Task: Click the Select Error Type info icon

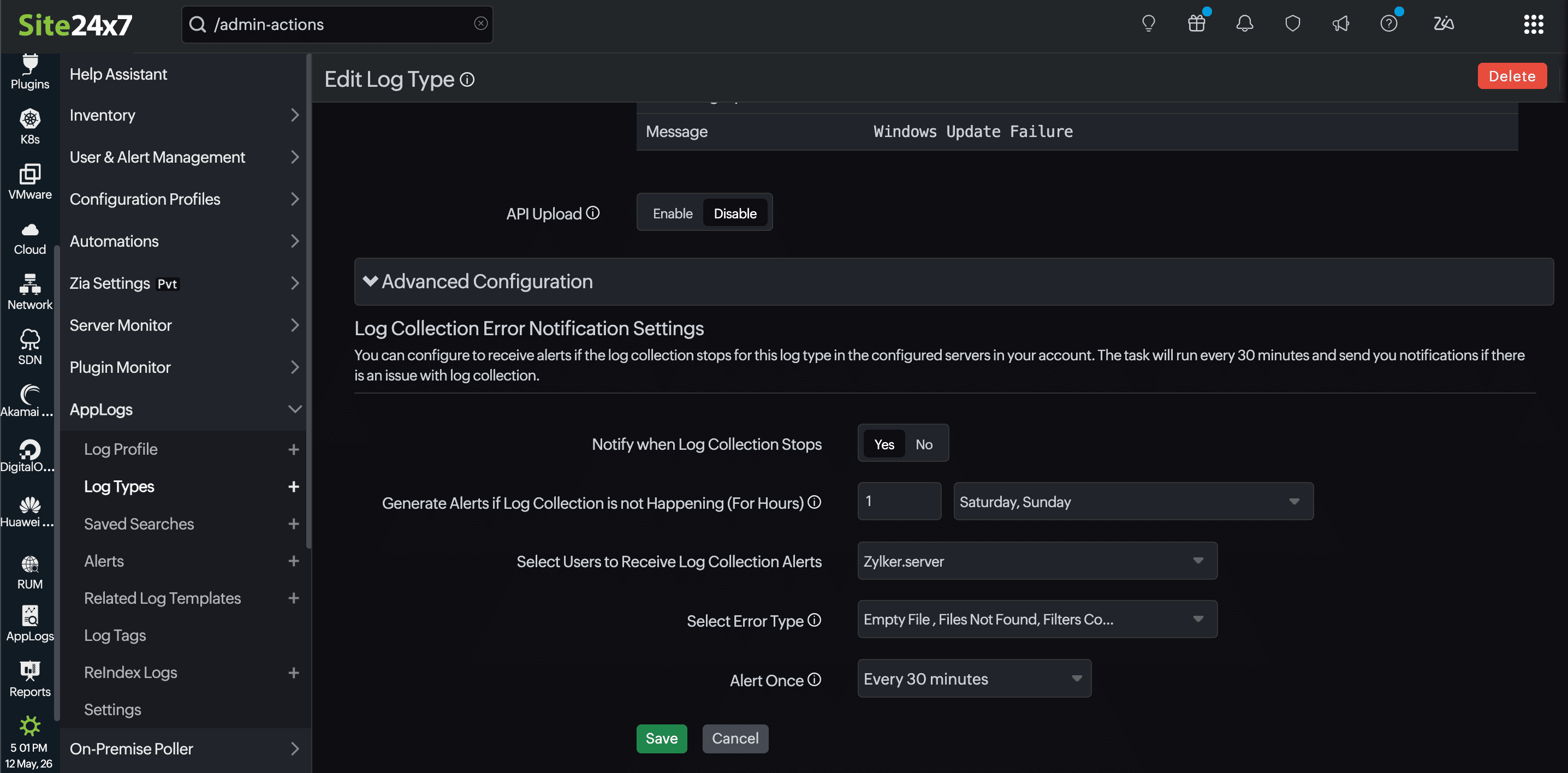Action: pos(814,620)
